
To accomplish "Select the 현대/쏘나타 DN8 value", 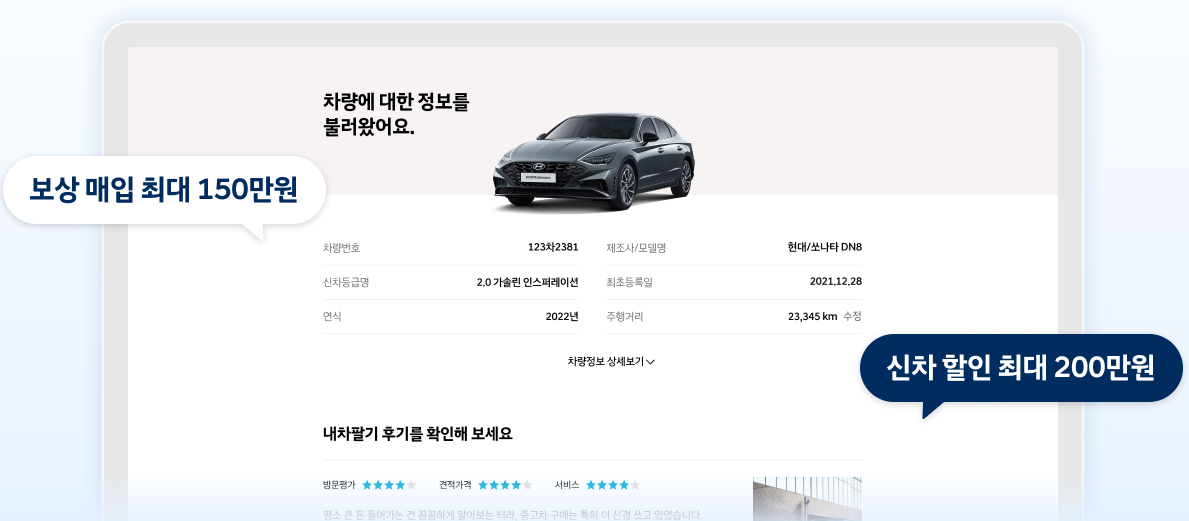I will tap(824, 247).
